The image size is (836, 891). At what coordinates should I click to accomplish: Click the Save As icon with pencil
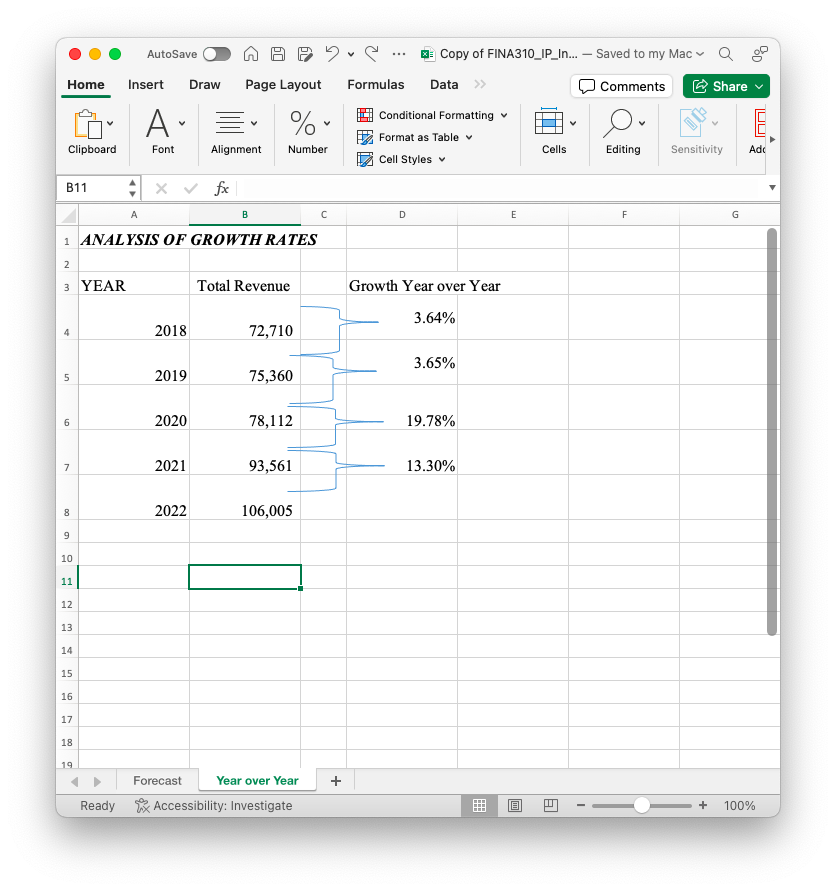click(305, 54)
